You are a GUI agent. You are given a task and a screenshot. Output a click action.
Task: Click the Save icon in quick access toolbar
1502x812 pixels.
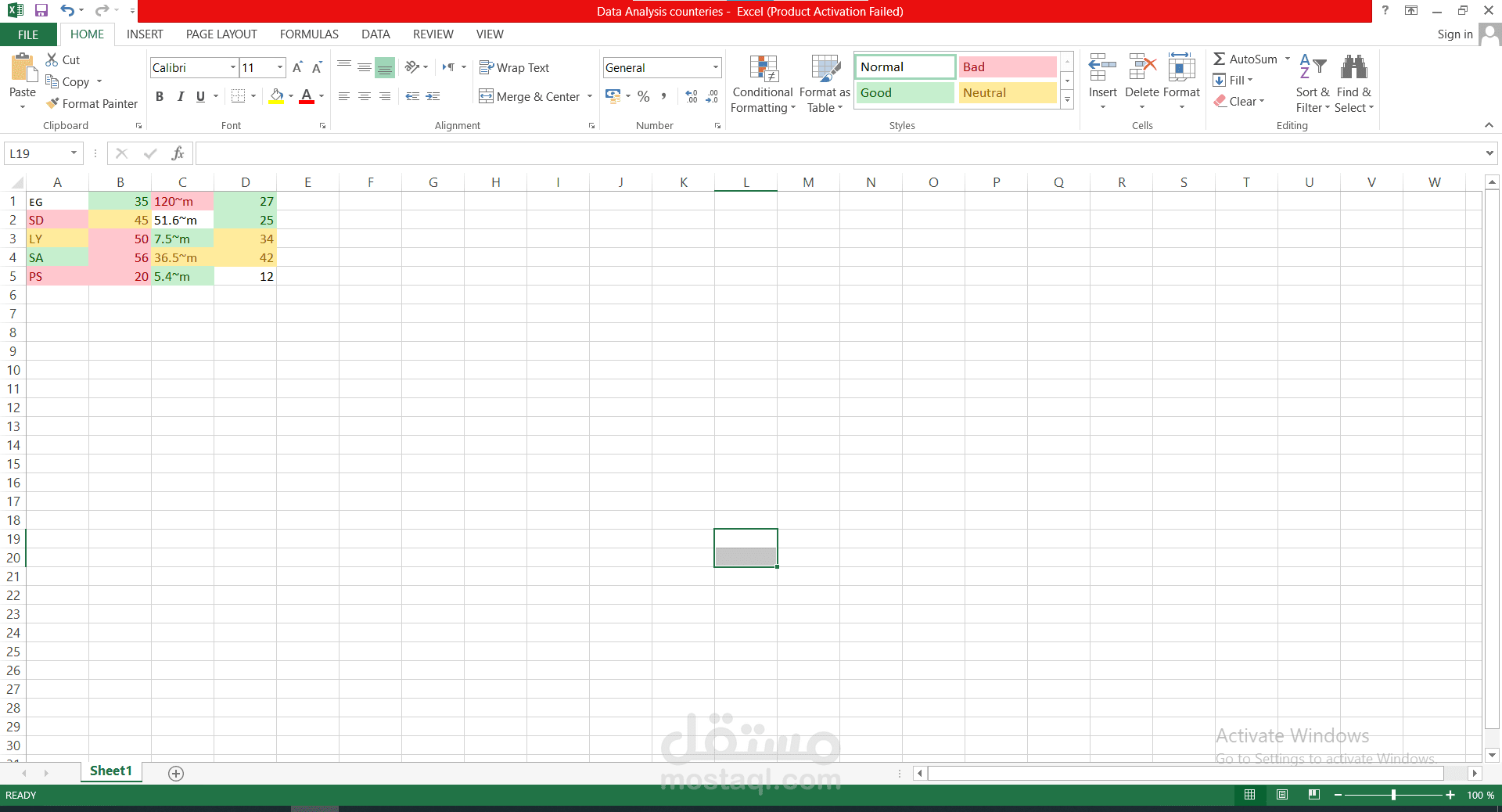41,11
